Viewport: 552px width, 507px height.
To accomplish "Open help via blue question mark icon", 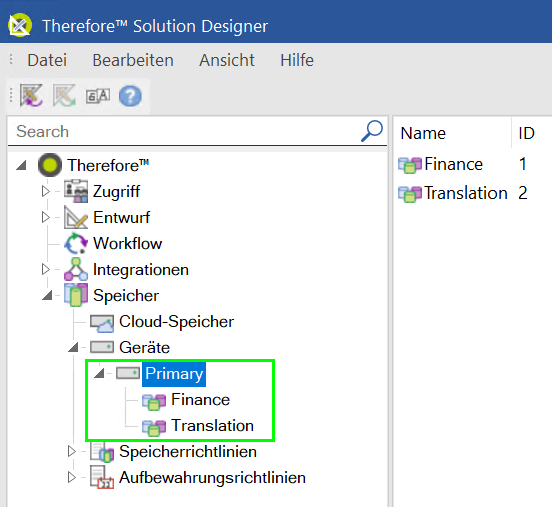I will [x=130, y=96].
